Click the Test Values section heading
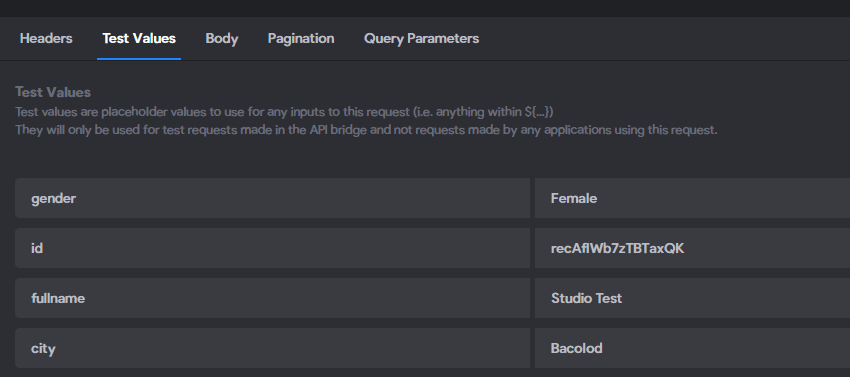The height and width of the screenshot is (377, 850). pyautogui.click(x=53, y=92)
